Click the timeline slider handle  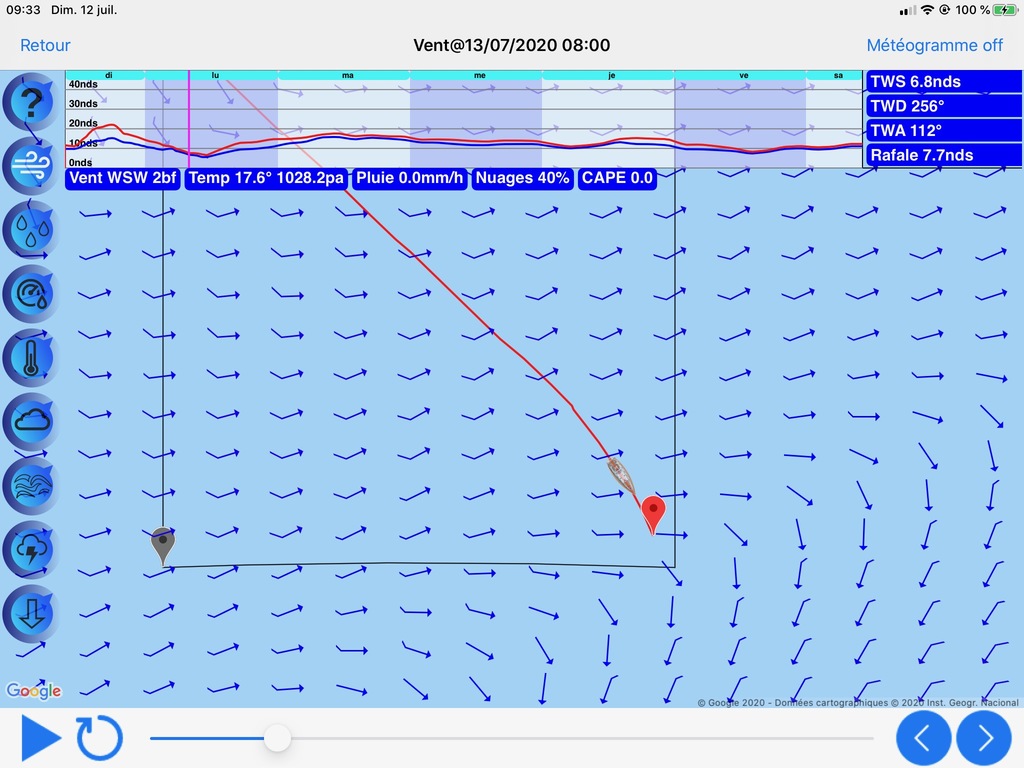[278, 739]
